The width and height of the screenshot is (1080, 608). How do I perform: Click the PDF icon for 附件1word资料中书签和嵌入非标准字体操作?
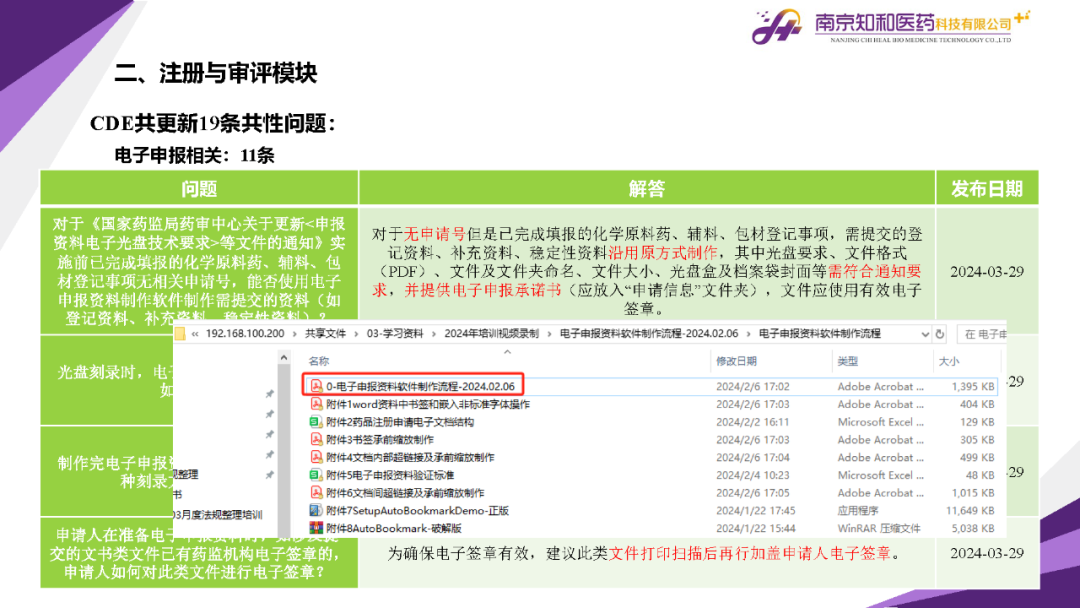pos(315,404)
